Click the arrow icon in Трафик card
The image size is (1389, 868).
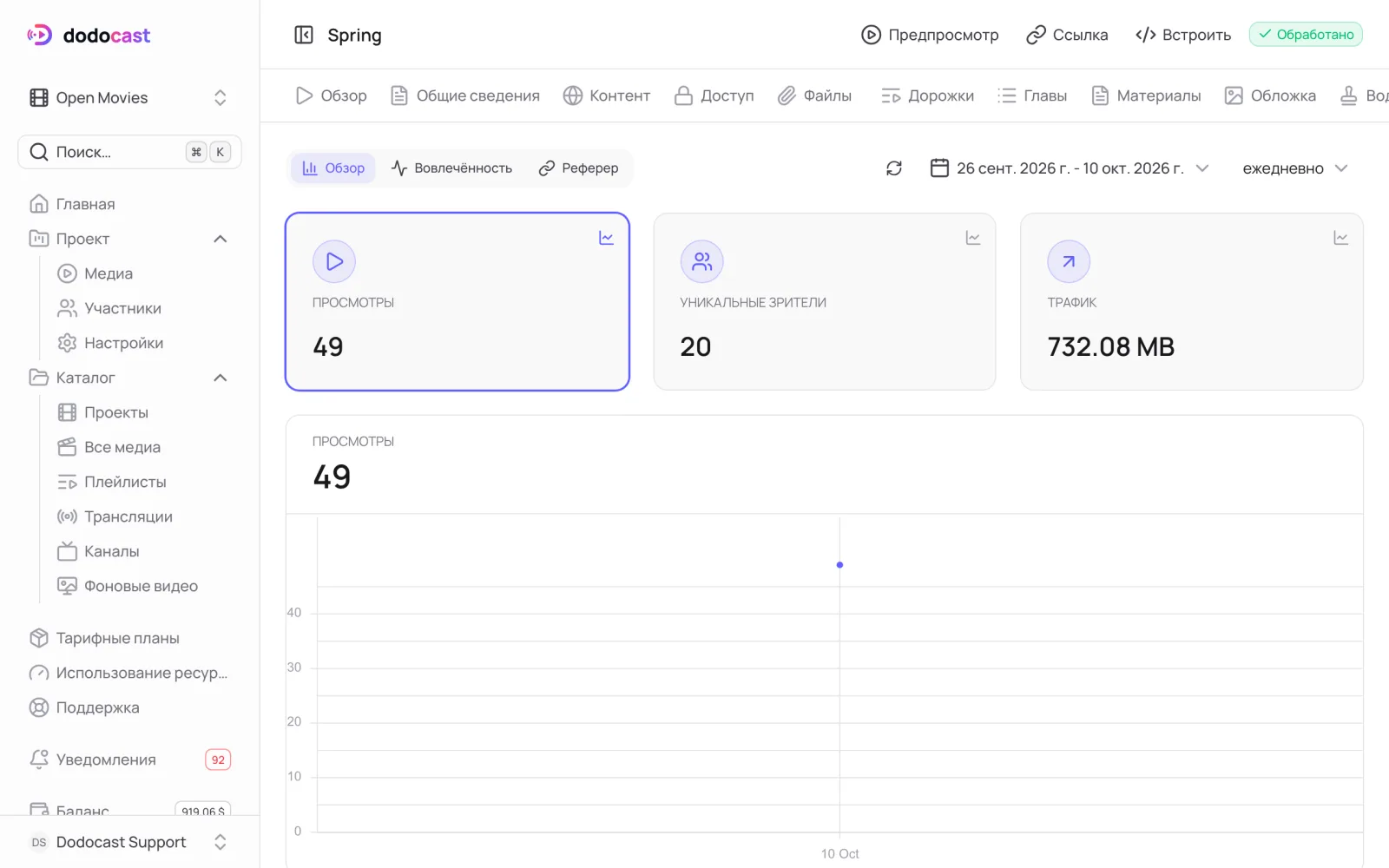point(1069,261)
